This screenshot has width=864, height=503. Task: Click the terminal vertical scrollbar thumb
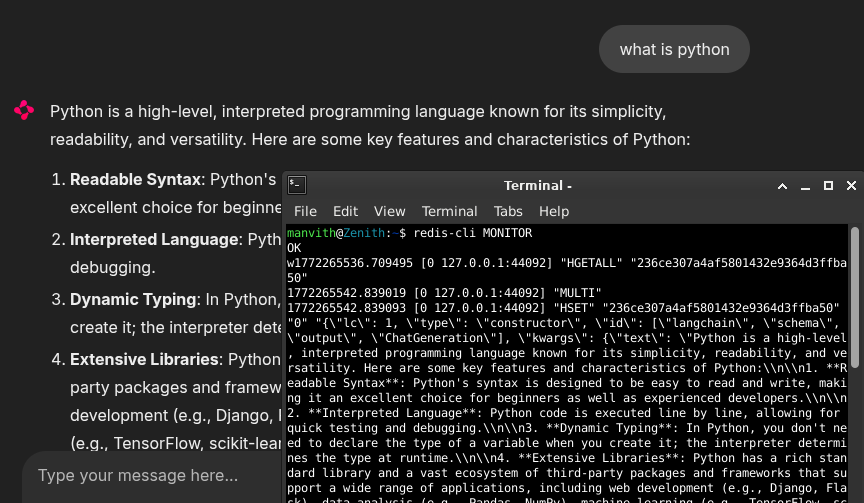pyautogui.click(x=855, y=298)
